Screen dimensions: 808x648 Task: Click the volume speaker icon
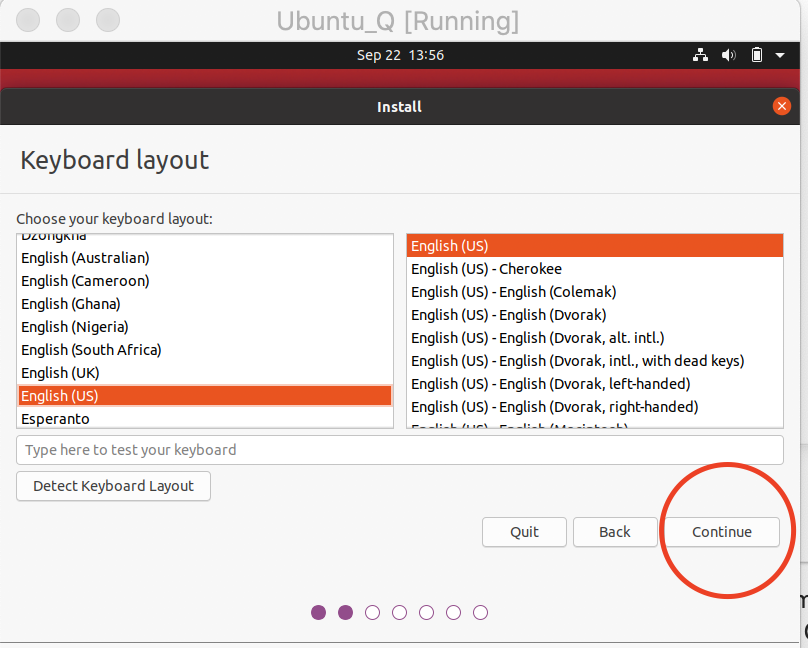point(729,55)
